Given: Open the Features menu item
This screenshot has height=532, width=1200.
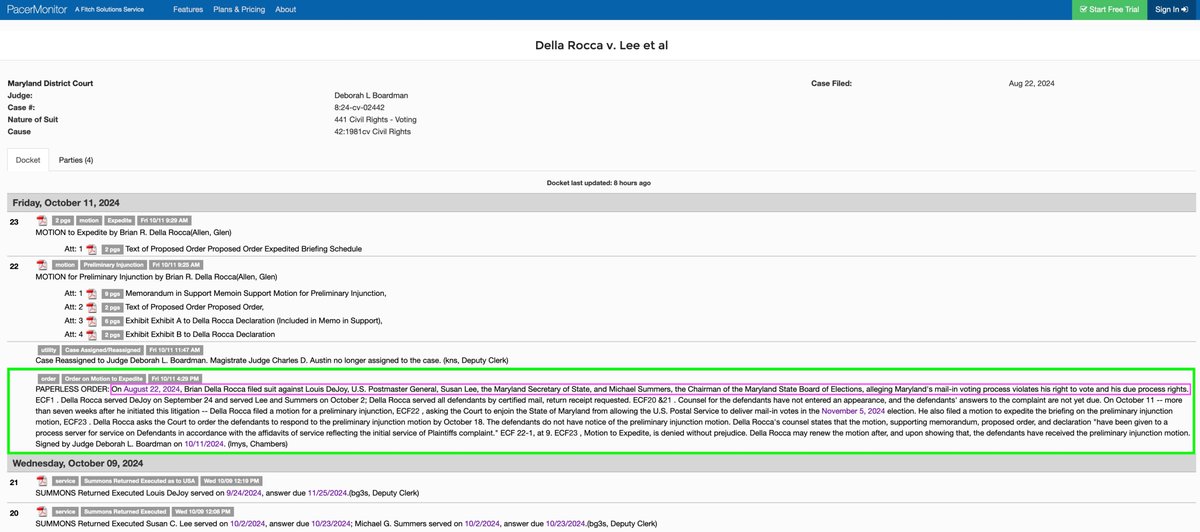Looking at the screenshot, I should 187,10.
